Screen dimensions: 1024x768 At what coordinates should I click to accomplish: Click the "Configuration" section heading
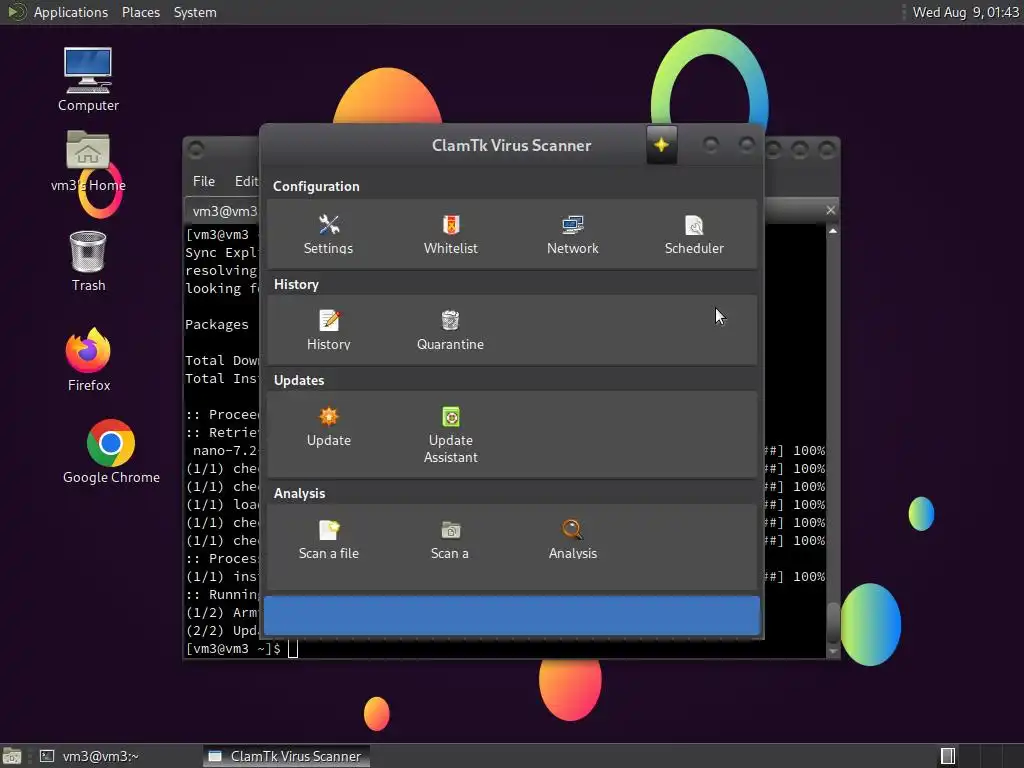coord(316,186)
